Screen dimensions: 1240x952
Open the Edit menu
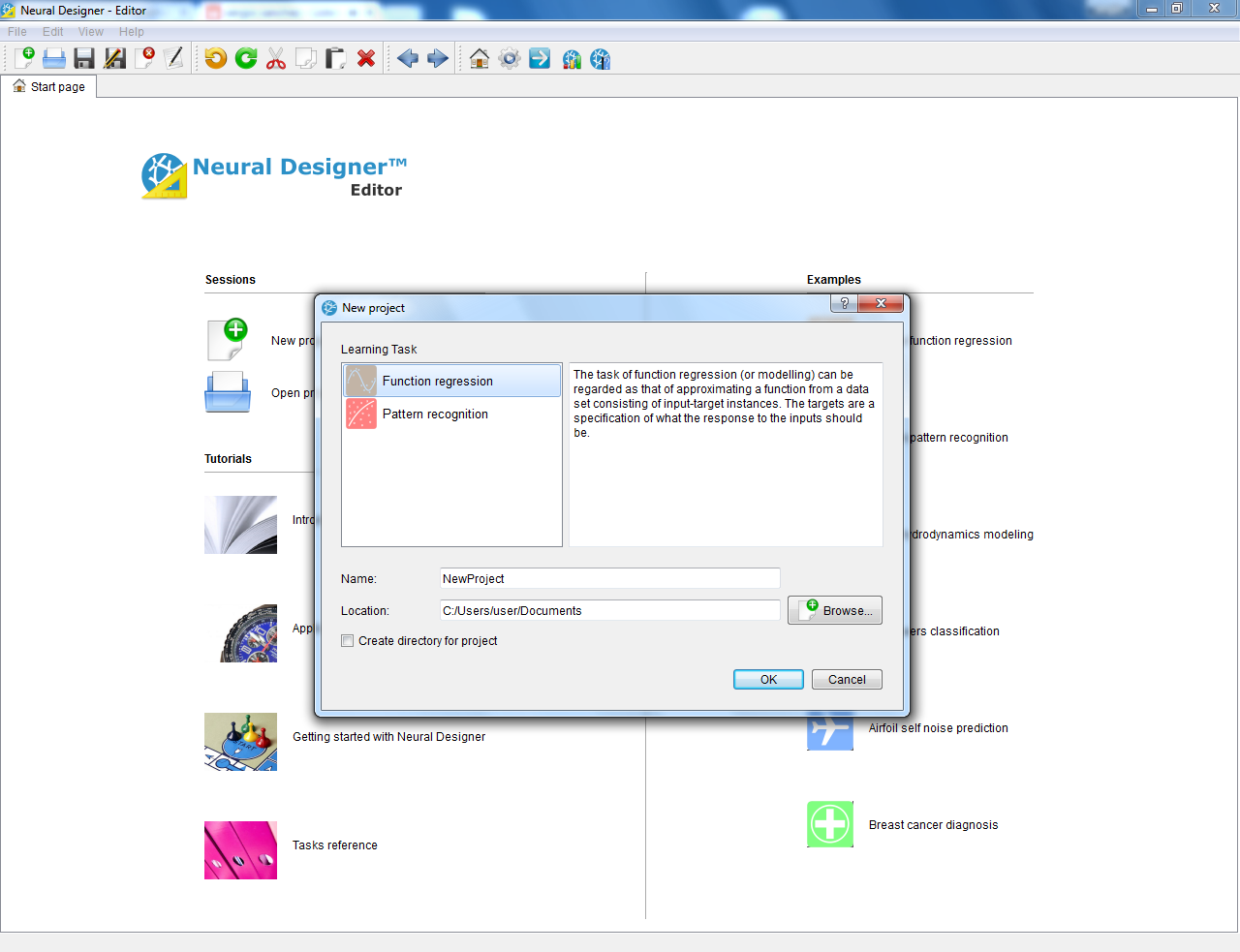coord(53,32)
